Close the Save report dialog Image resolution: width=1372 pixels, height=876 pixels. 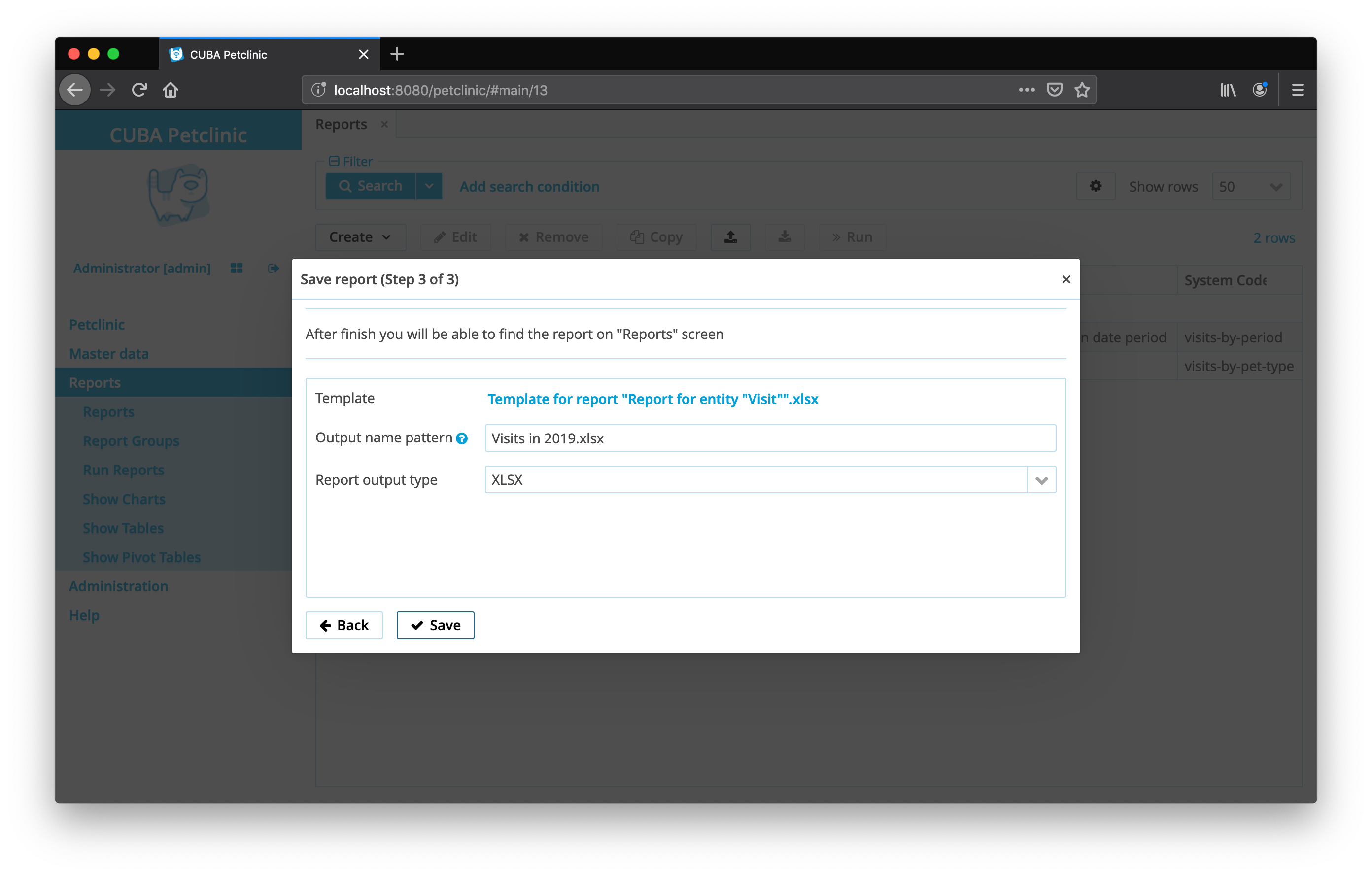(x=1065, y=279)
